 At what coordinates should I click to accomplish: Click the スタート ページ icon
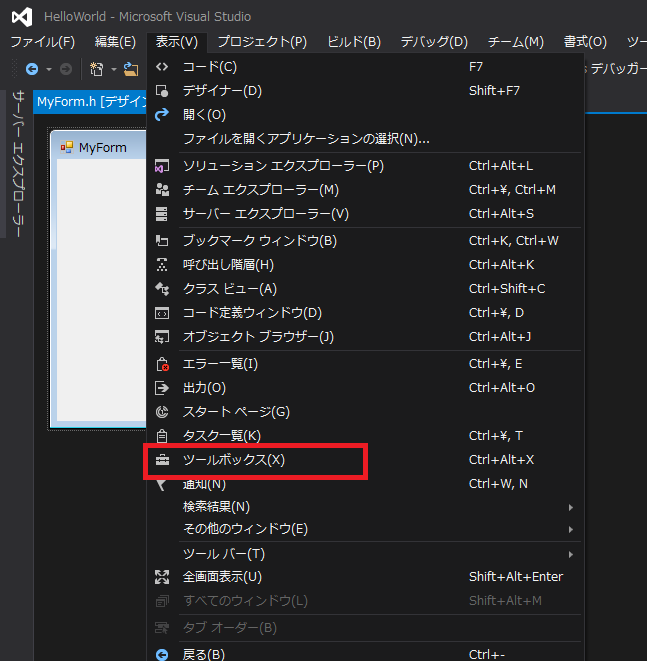pyautogui.click(x=162, y=412)
